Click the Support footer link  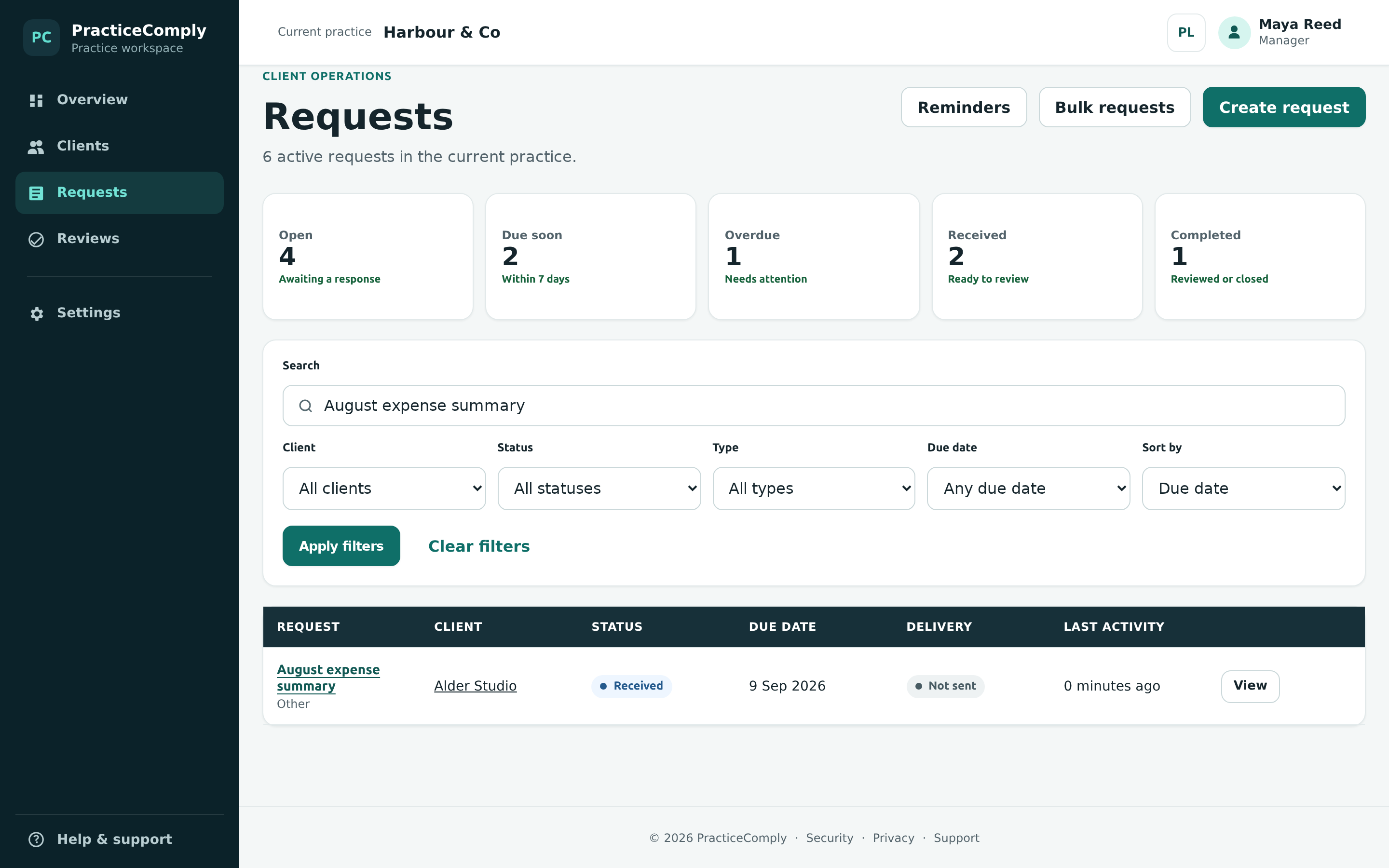click(x=956, y=838)
